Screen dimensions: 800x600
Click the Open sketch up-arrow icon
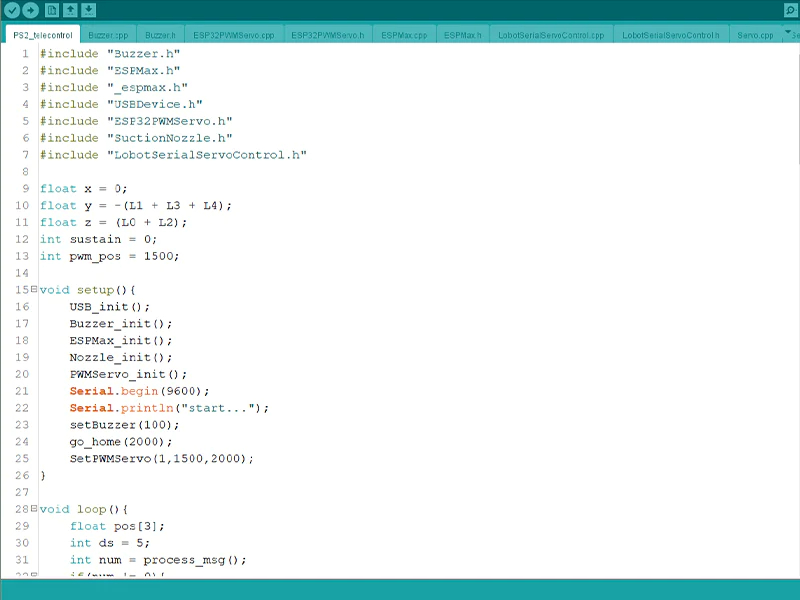click(x=71, y=10)
